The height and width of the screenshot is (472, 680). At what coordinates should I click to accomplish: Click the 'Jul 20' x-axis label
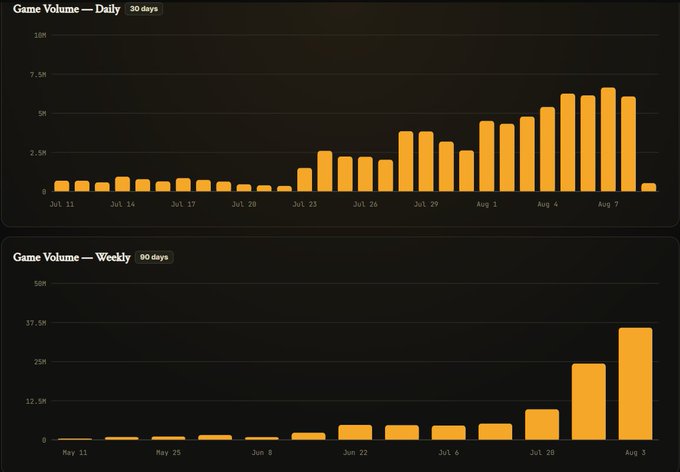point(244,204)
